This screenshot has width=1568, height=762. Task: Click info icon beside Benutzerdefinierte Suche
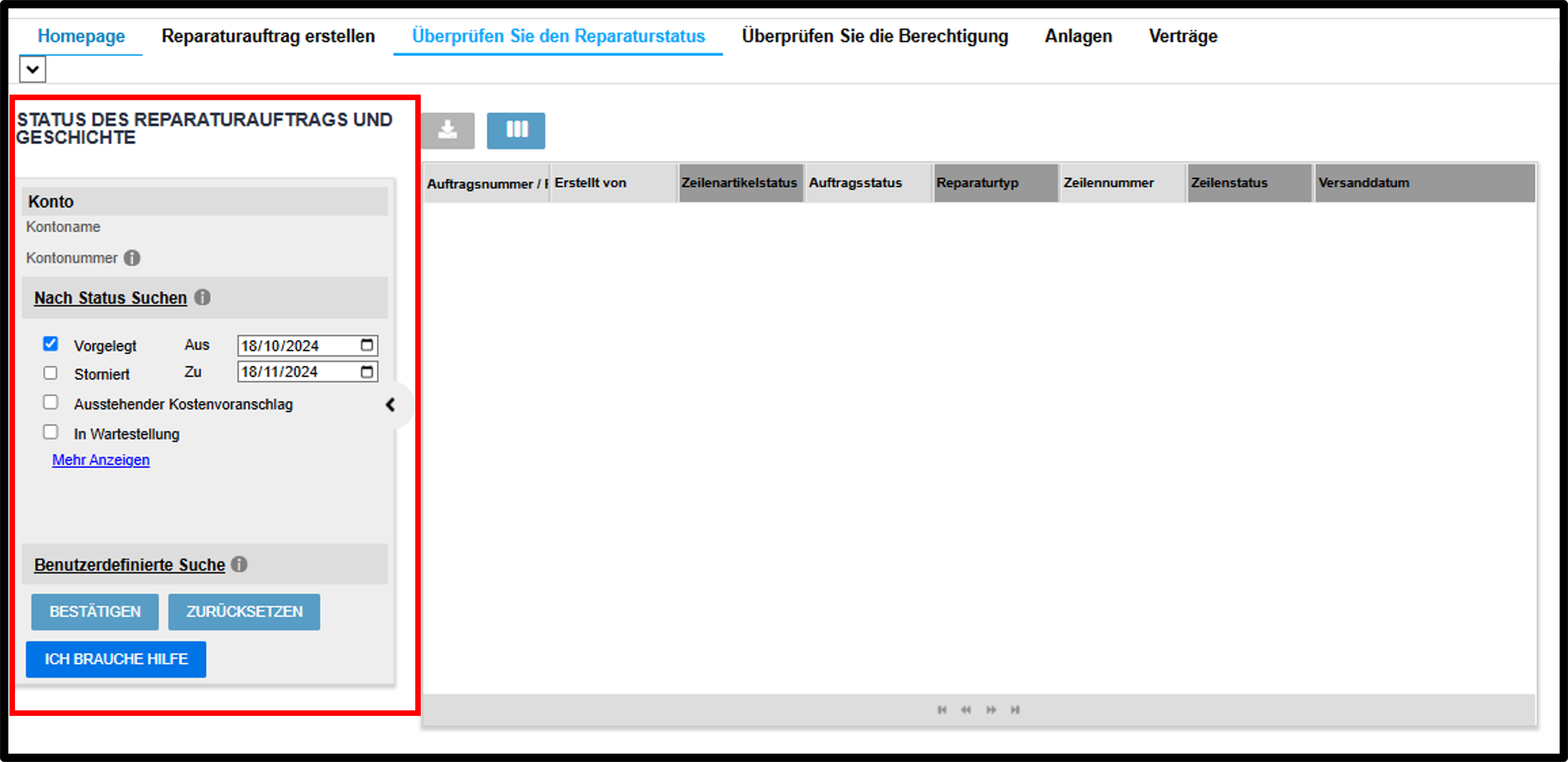[x=239, y=564]
